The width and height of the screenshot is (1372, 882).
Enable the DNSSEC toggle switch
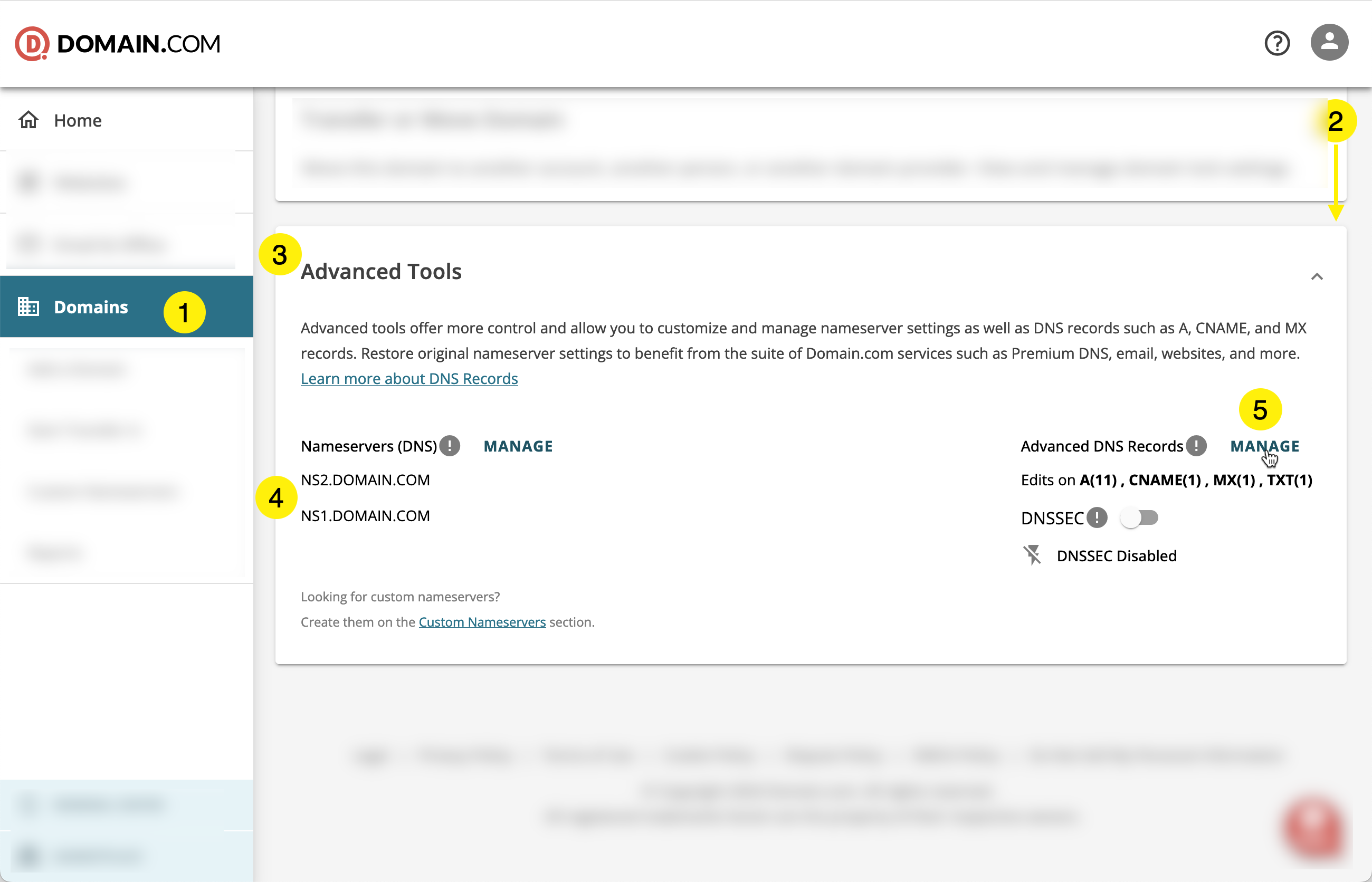1139,517
